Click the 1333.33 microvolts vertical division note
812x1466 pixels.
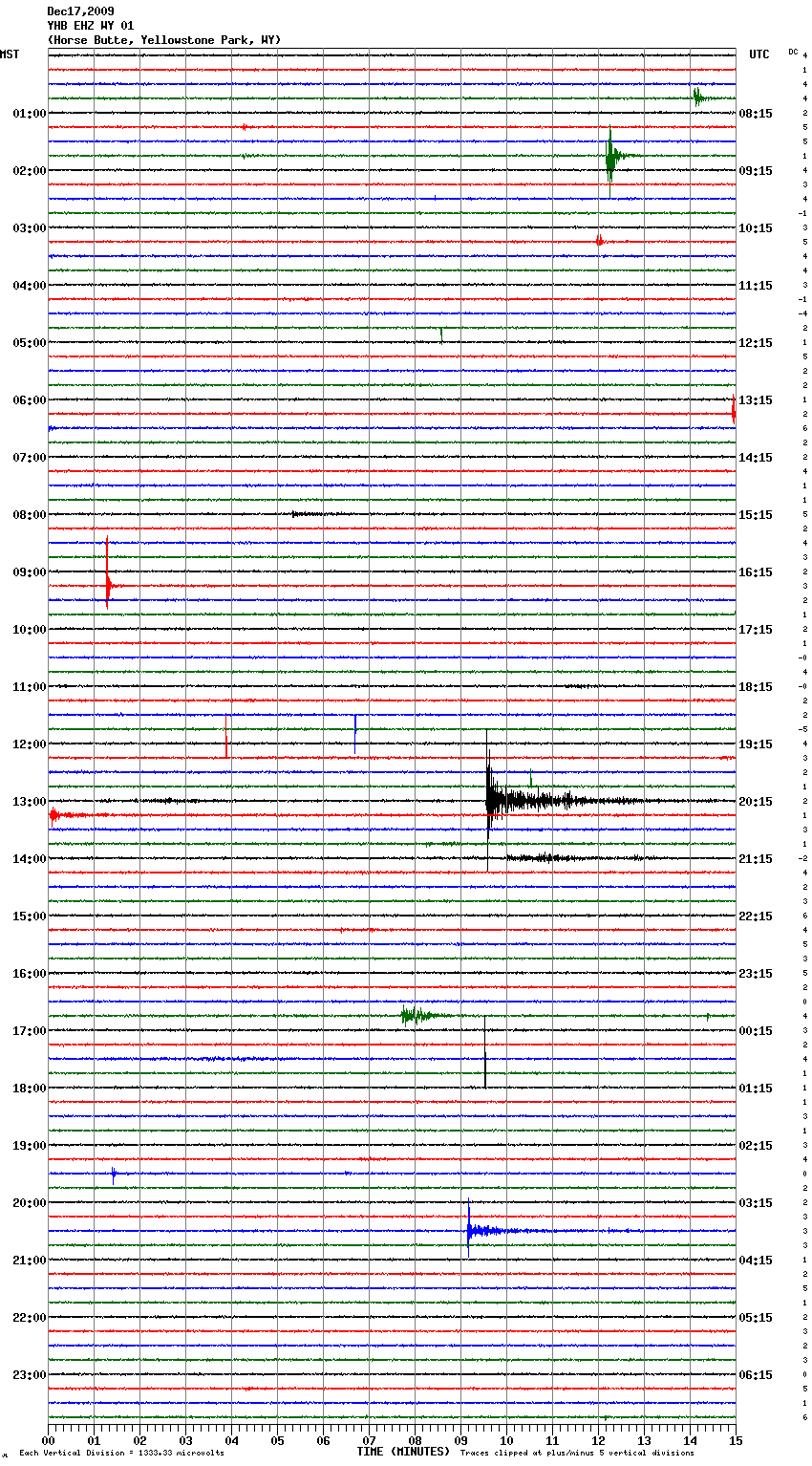coord(121,1454)
